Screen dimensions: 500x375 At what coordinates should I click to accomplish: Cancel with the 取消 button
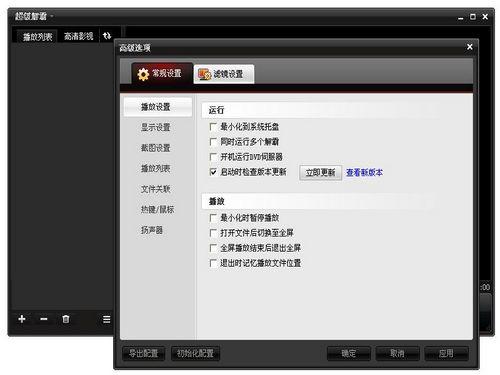coord(397,353)
